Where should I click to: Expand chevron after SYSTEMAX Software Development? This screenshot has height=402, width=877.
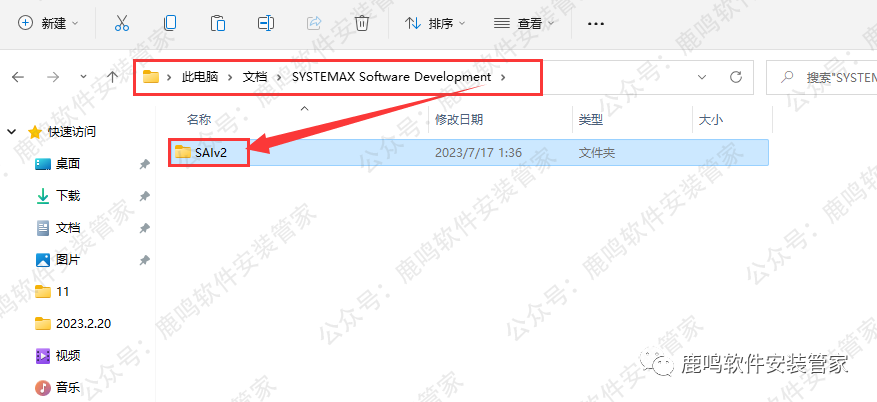pos(503,77)
